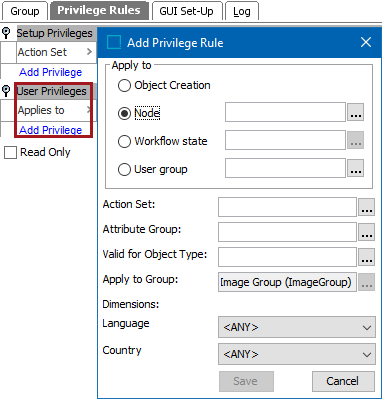Select the Workflow state radio button
Viewport: 382px width, 399px height.
(x=124, y=141)
